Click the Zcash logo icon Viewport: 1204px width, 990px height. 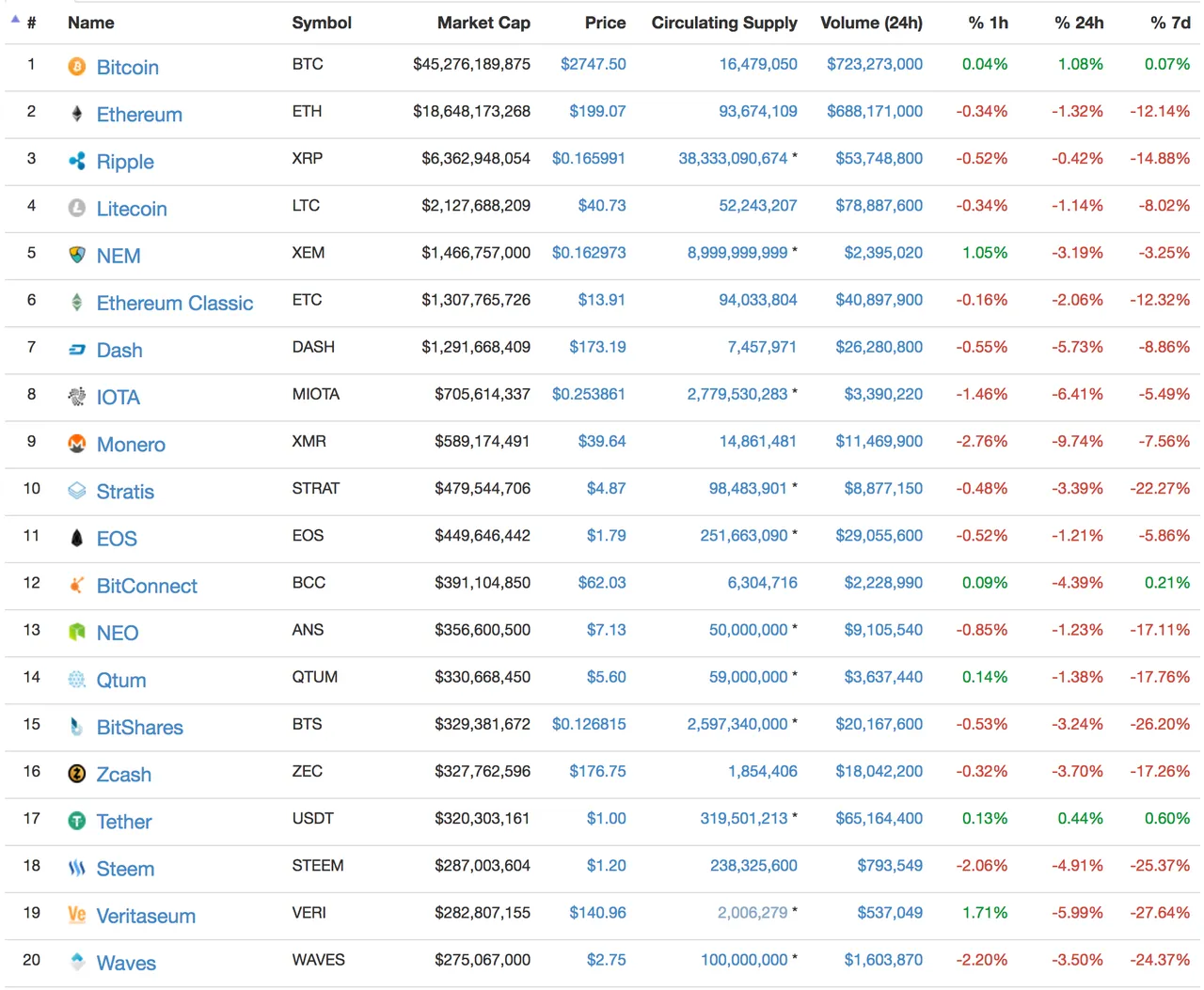[x=77, y=774]
